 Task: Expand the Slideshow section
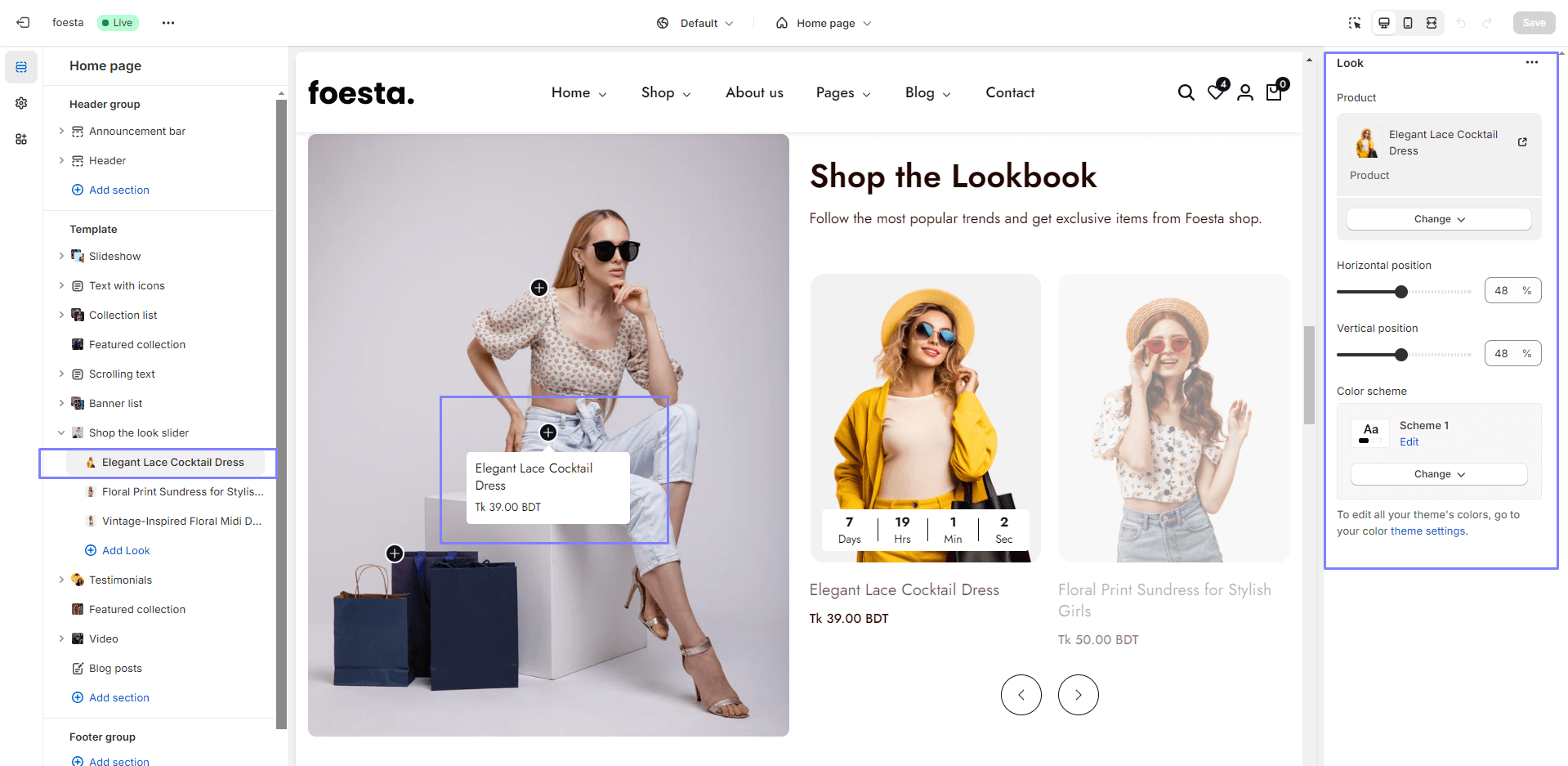[x=61, y=256]
